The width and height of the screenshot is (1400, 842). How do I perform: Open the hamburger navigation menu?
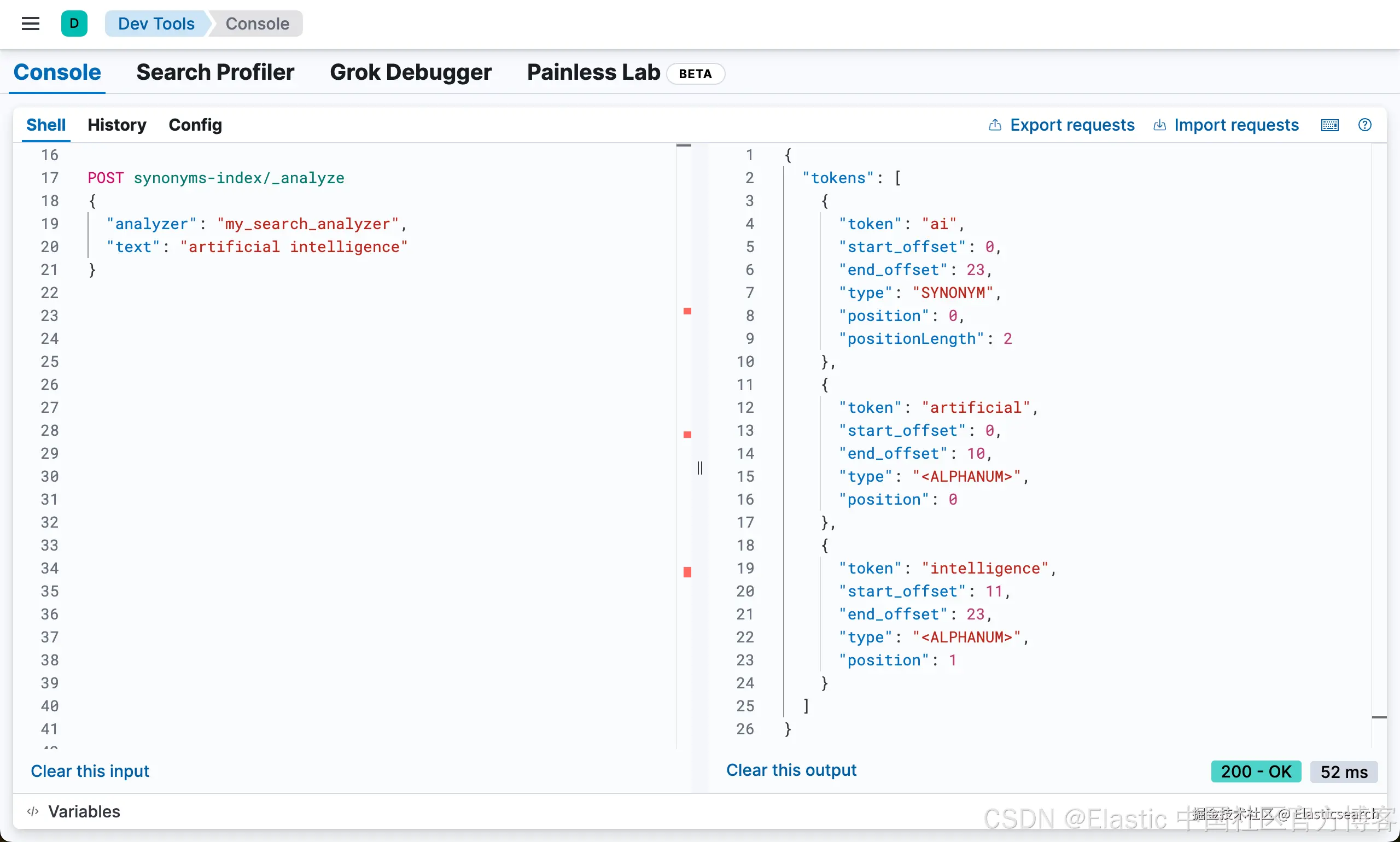click(31, 24)
